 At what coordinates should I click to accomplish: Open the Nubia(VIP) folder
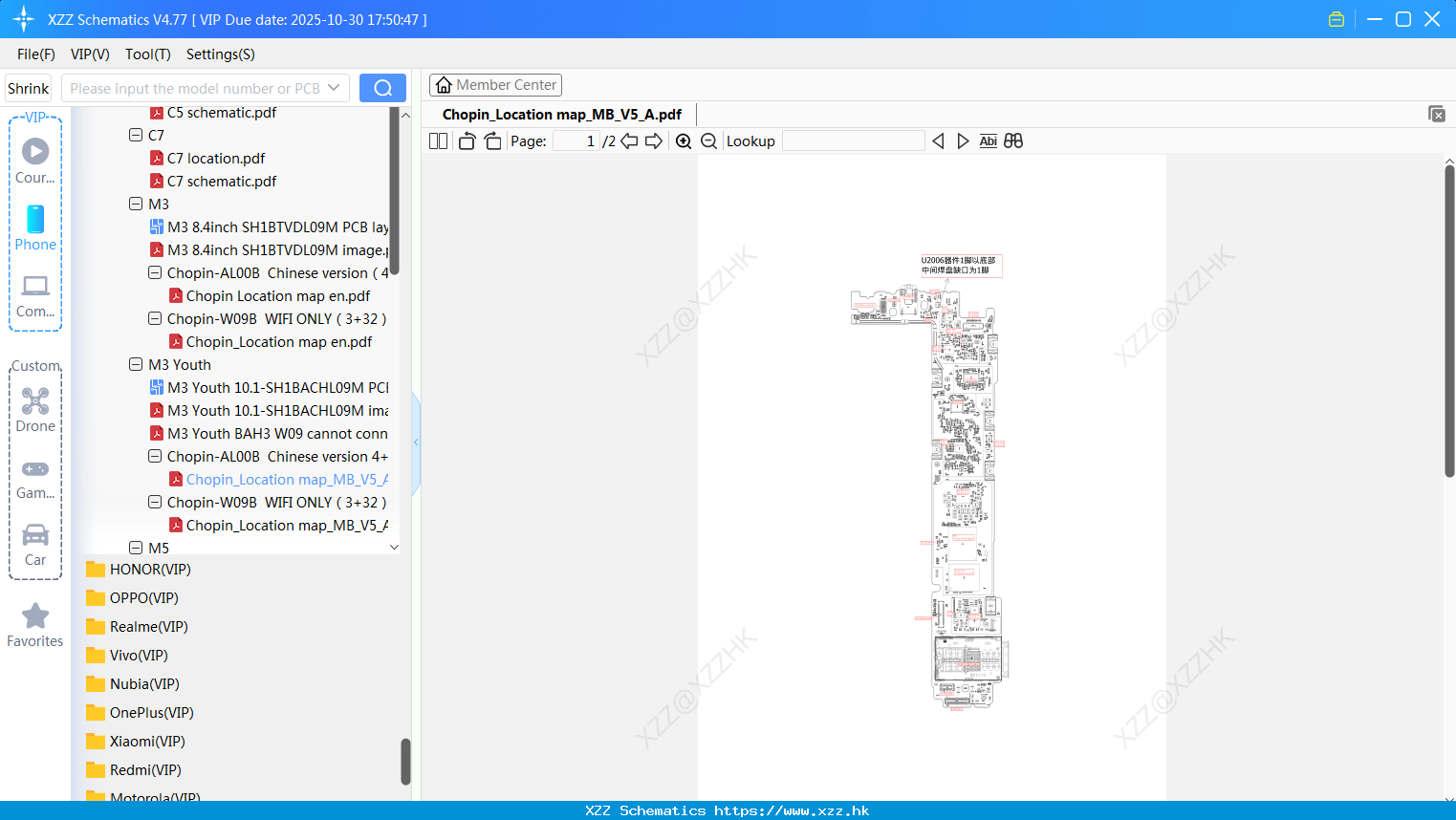[133, 683]
